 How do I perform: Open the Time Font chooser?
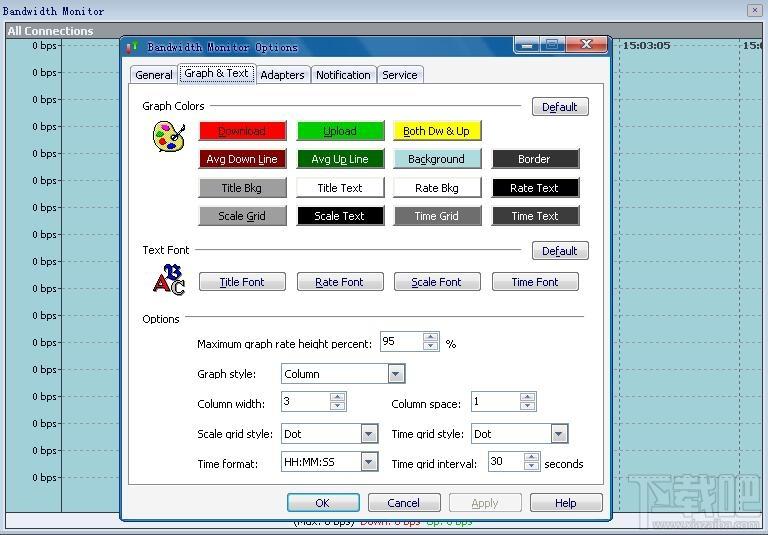tap(535, 282)
